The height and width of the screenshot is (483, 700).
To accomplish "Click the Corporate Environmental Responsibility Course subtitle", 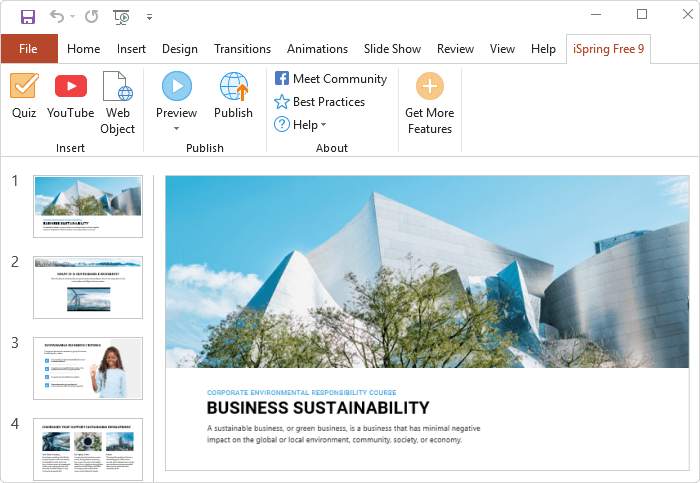I will tap(302, 392).
